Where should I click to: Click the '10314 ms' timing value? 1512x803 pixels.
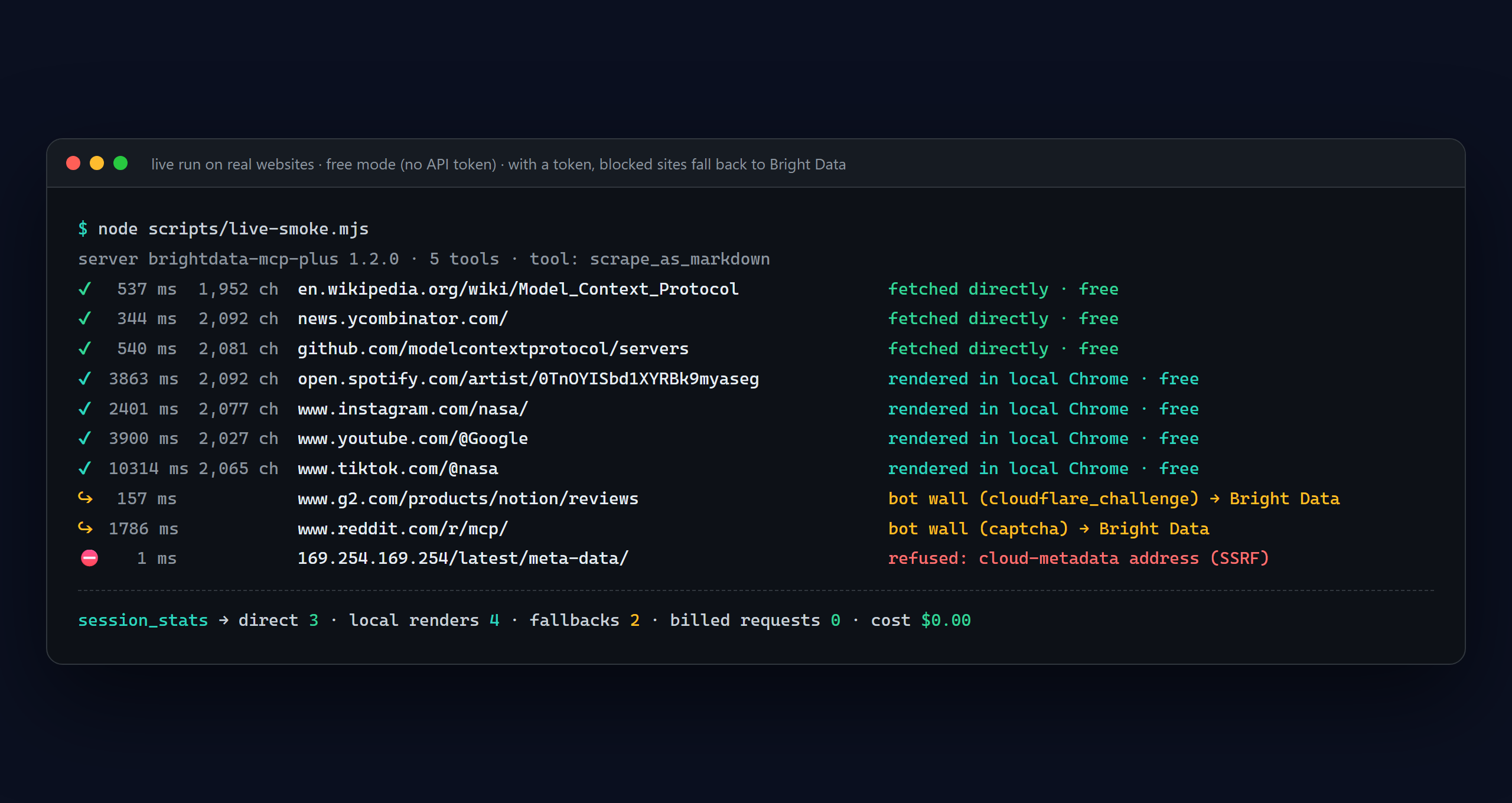pos(149,469)
